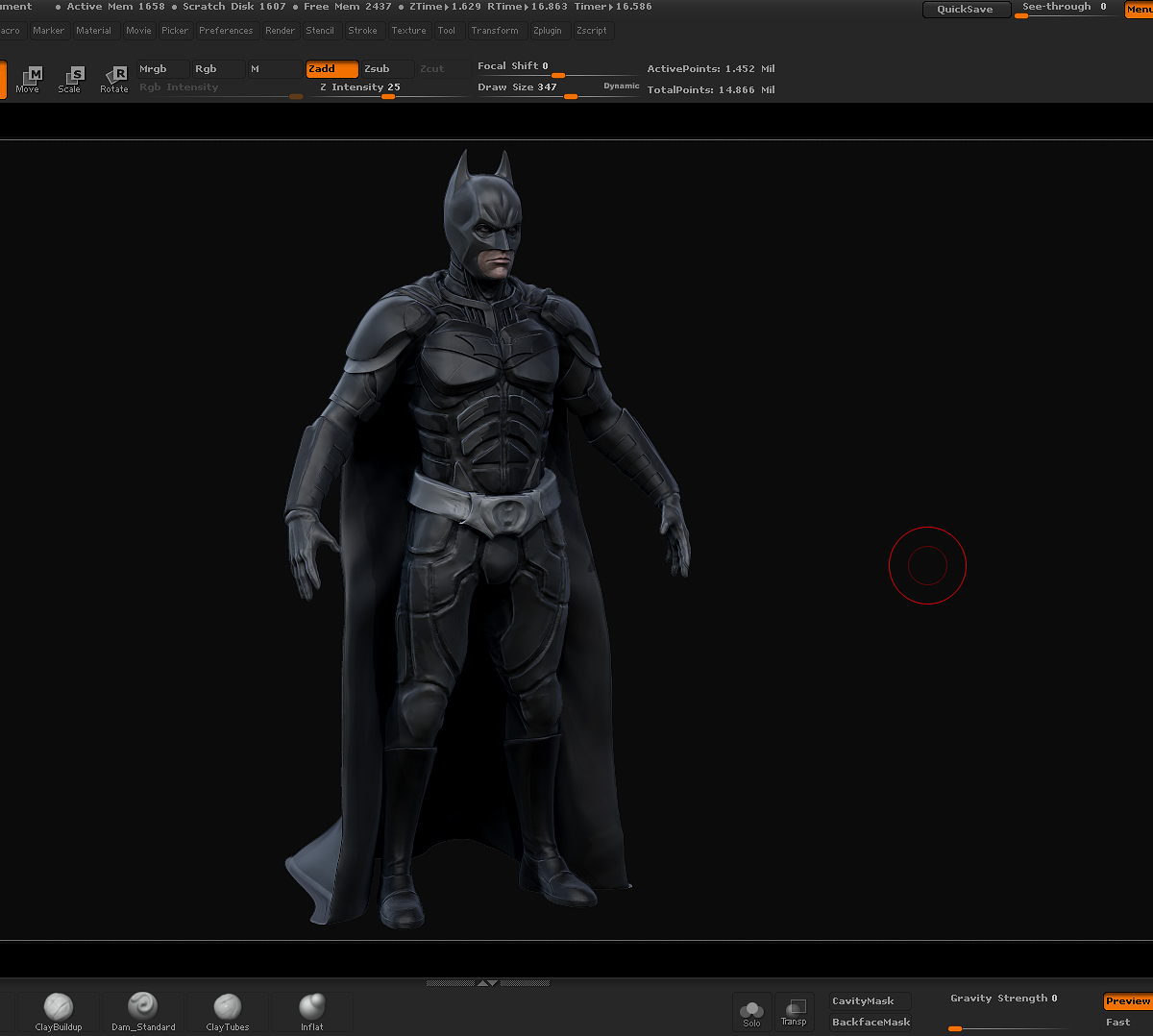Pick the ClayBuildup brush
Image resolution: width=1153 pixels, height=1036 pixels.
tap(59, 1012)
